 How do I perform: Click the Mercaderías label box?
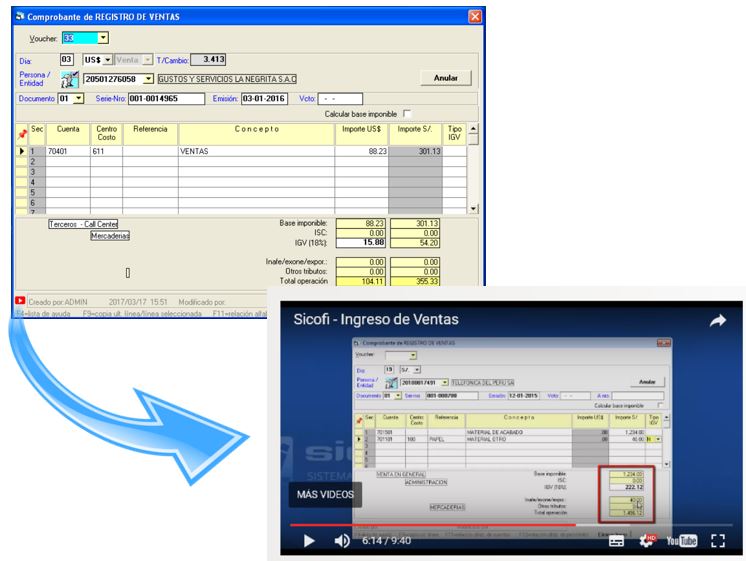[x=110, y=236]
